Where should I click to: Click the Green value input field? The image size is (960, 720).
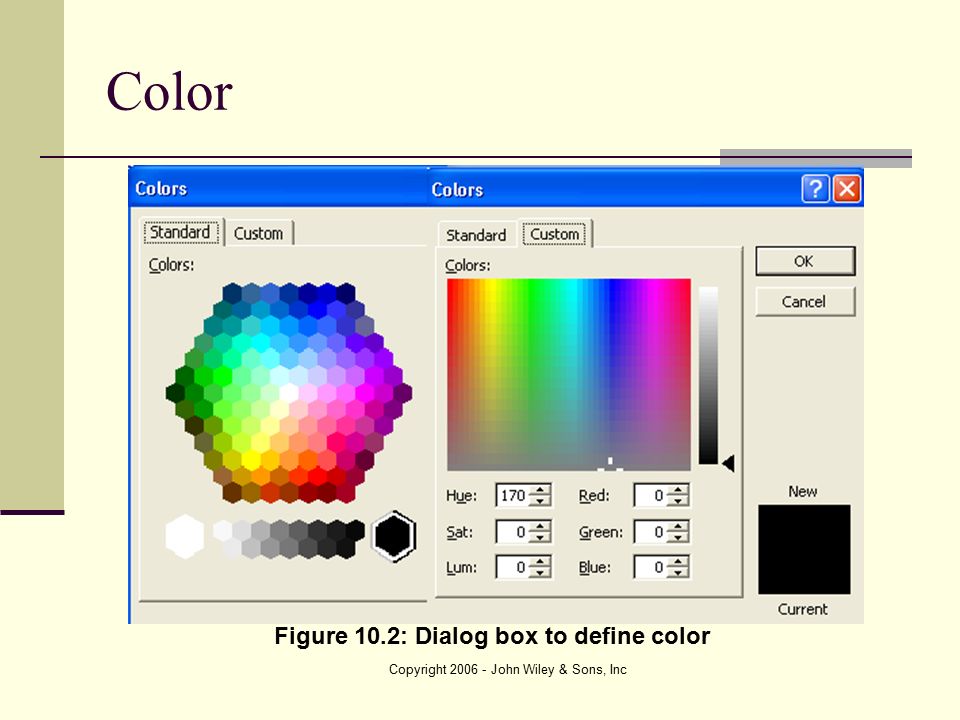[651, 531]
